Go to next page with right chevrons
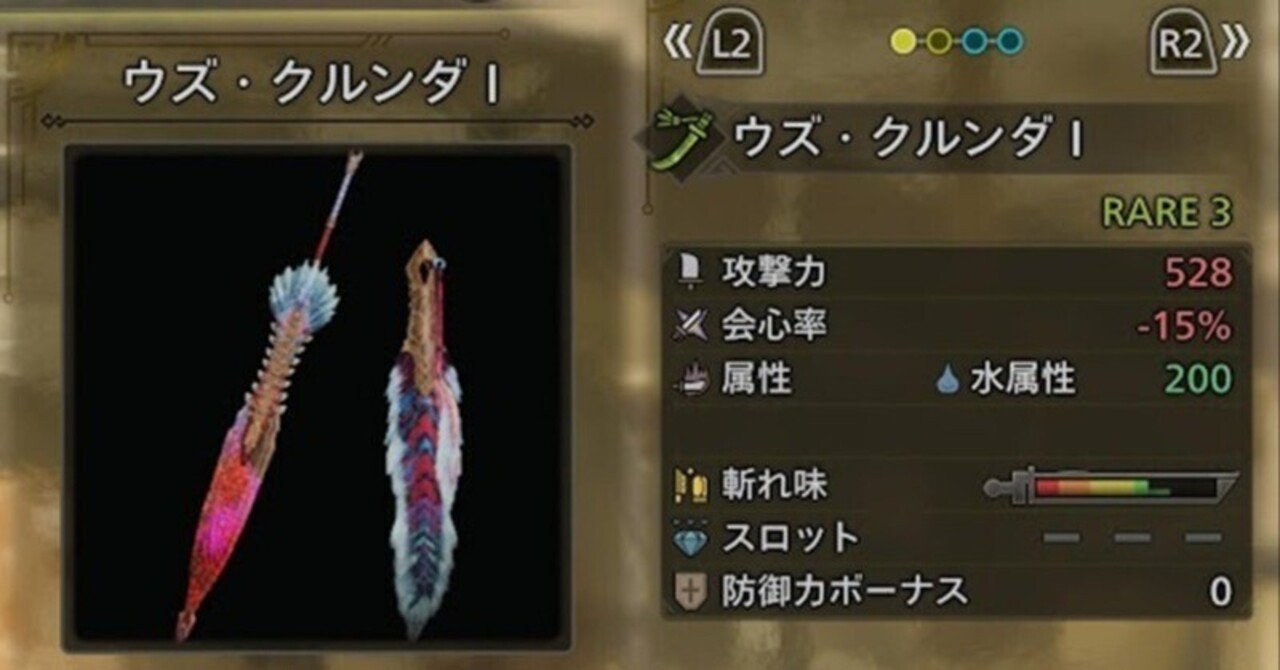The width and height of the screenshot is (1280, 670). (x=1236, y=43)
